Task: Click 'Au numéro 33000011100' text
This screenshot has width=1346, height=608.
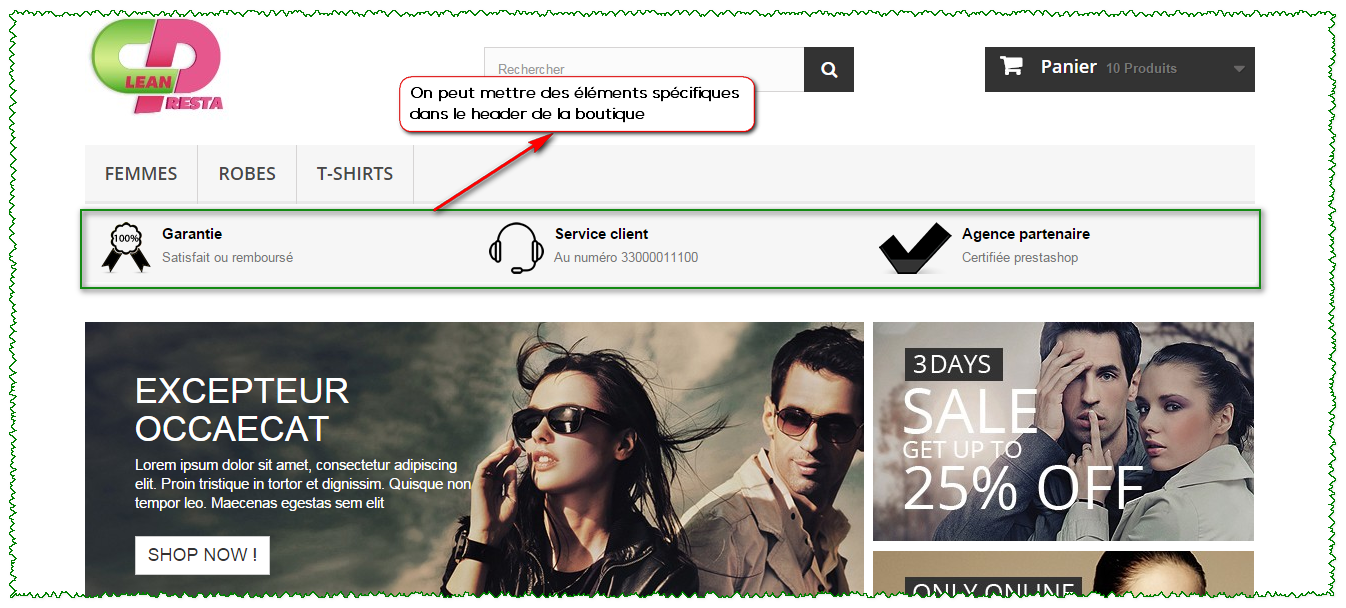Action: click(x=626, y=257)
